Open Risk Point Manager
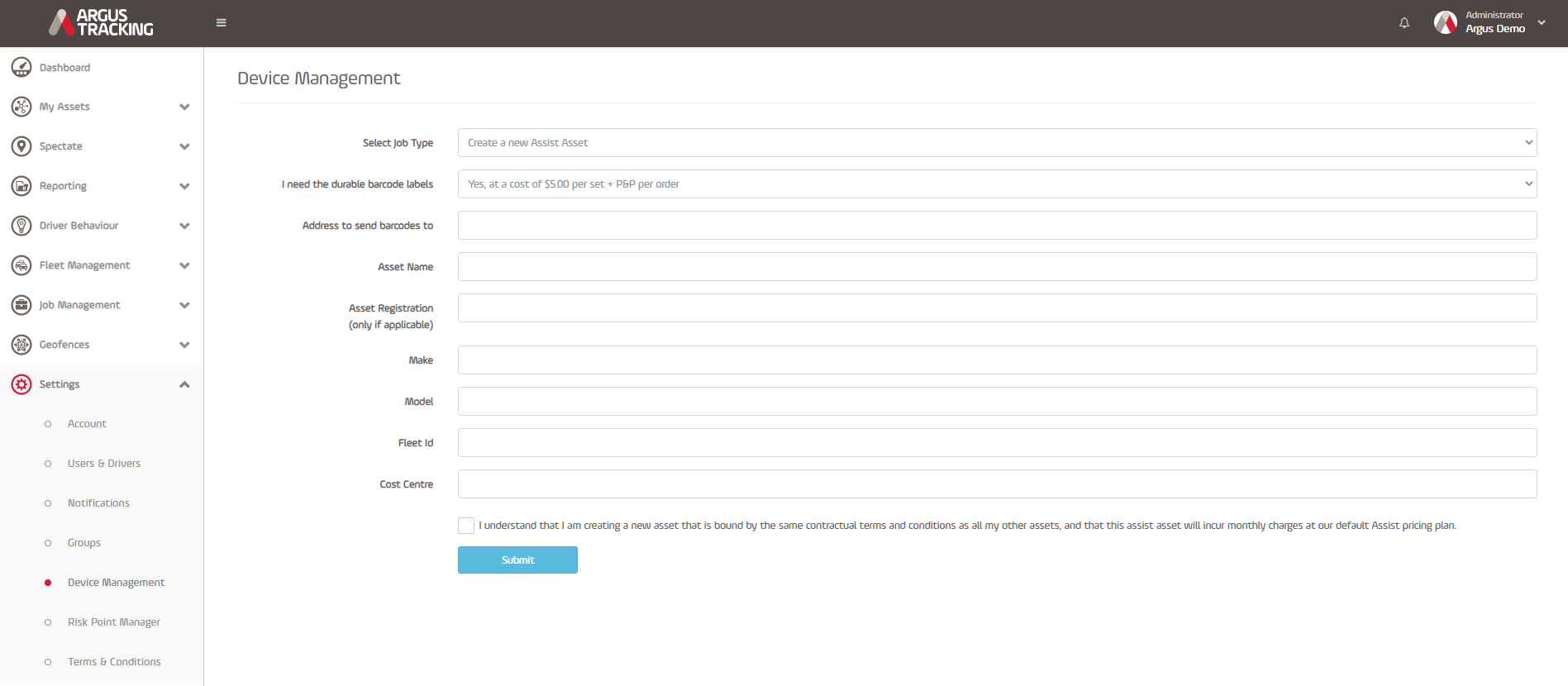Viewport: 1568px width, 686px height. click(114, 622)
